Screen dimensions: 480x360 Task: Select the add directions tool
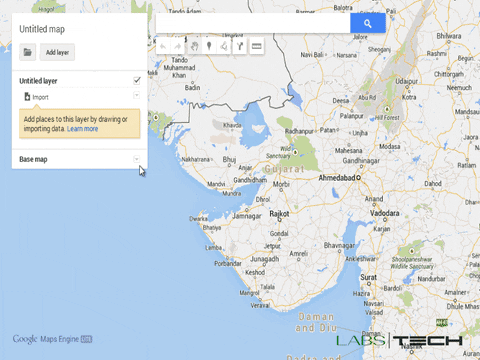(240, 46)
